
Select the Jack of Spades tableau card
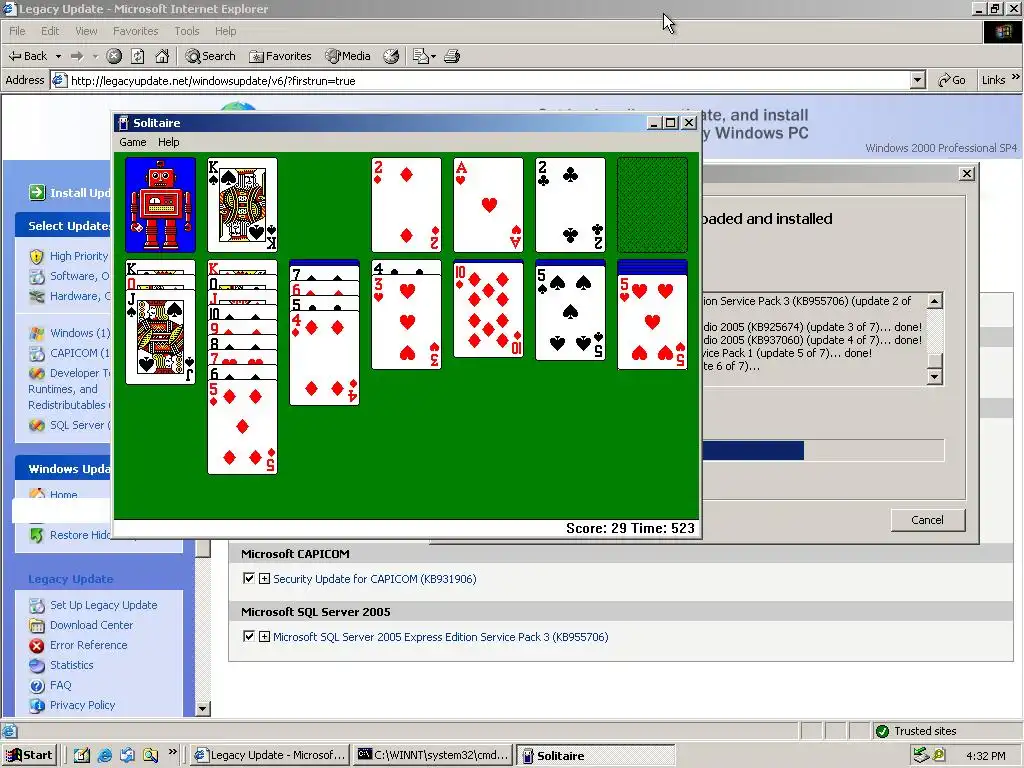tap(160, 337)
